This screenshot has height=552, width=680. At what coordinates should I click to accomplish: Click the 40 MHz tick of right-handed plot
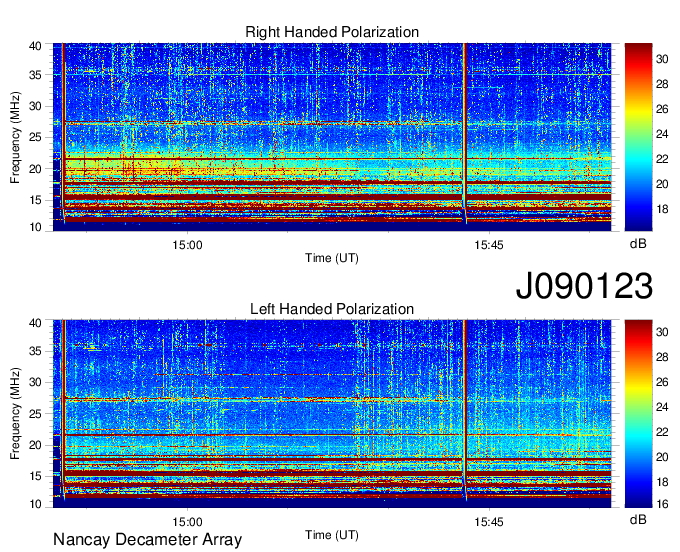[x=35, y=46]
